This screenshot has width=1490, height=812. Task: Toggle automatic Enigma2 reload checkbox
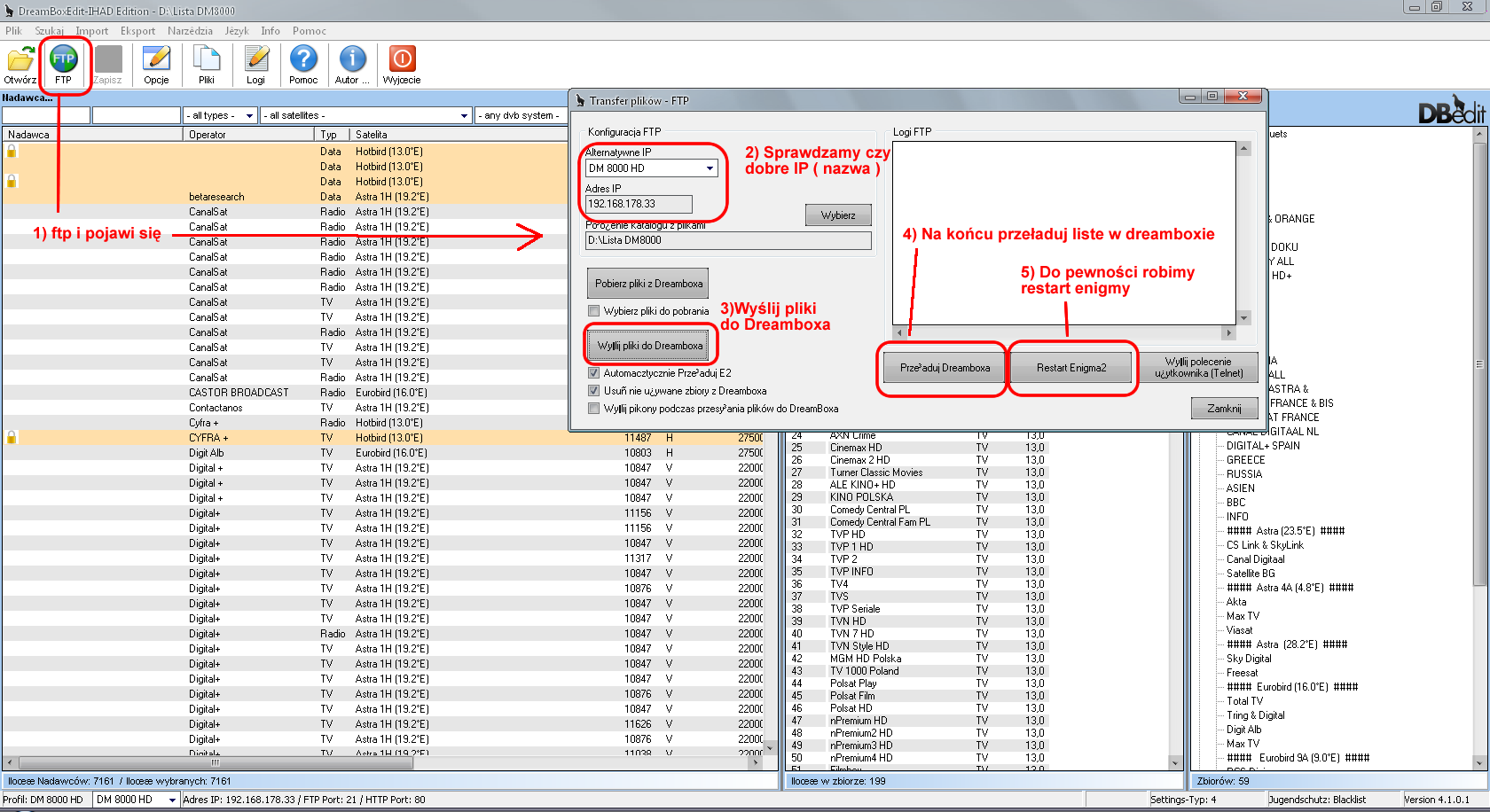594,373
